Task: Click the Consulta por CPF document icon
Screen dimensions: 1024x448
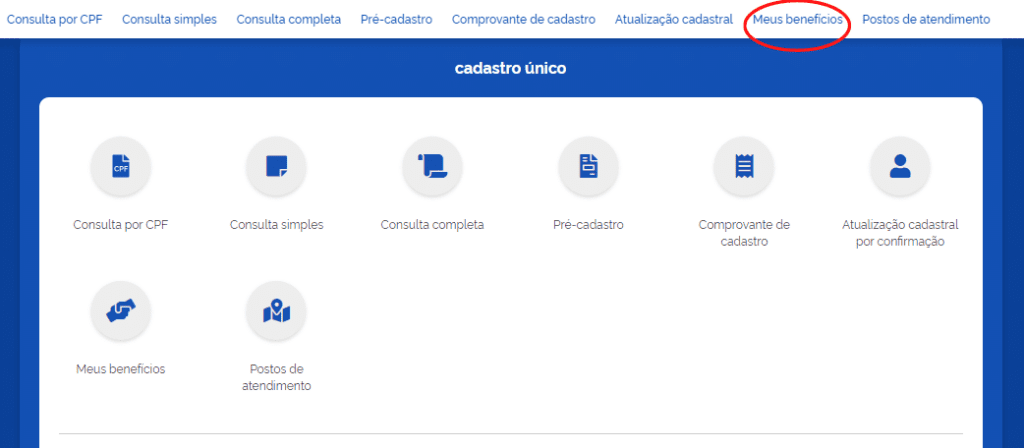Action: 120,167
